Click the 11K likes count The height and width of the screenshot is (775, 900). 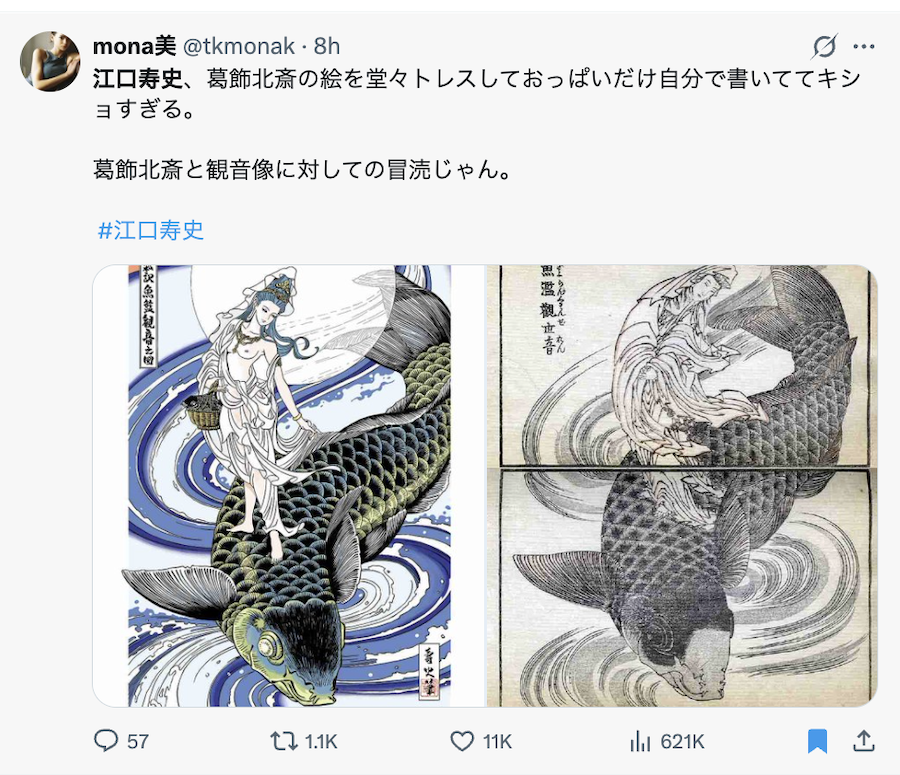tap(497, 742)
